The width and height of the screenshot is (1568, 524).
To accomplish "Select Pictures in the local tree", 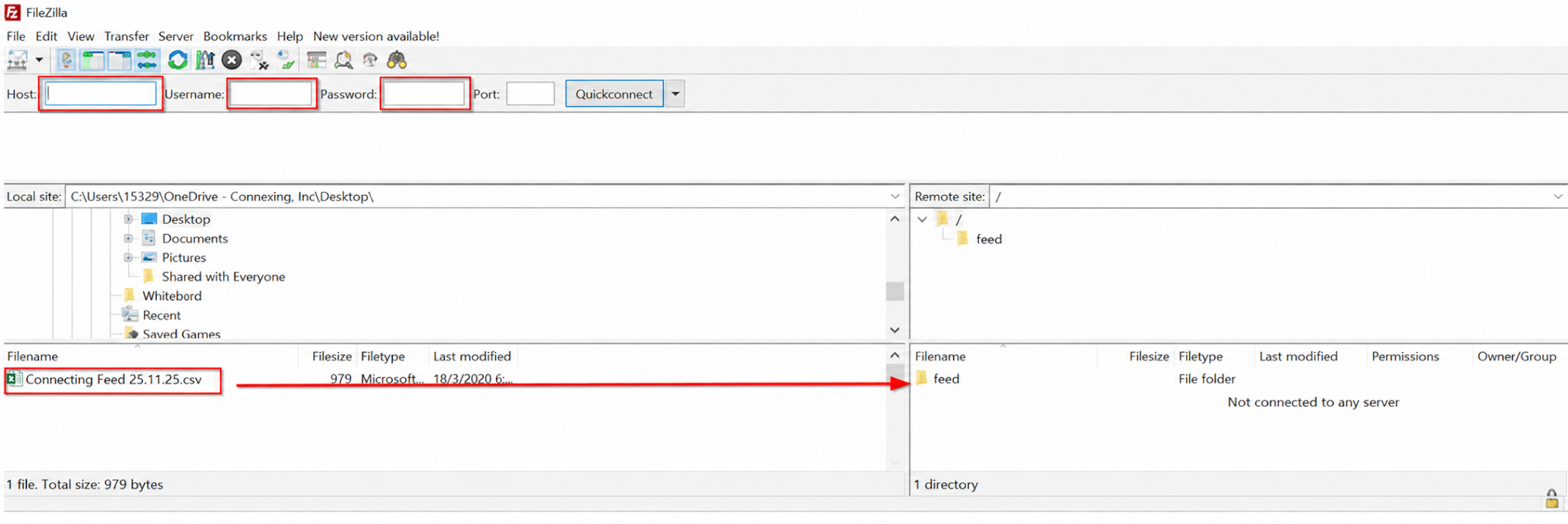I will (x=184, y=258).
